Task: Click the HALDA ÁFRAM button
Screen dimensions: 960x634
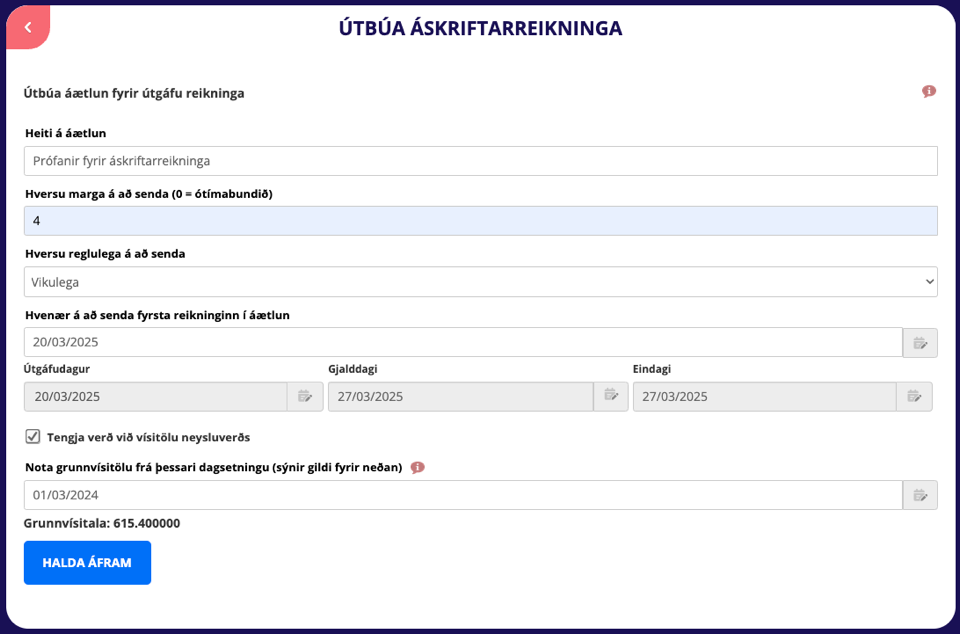Action: pos(88,563)
